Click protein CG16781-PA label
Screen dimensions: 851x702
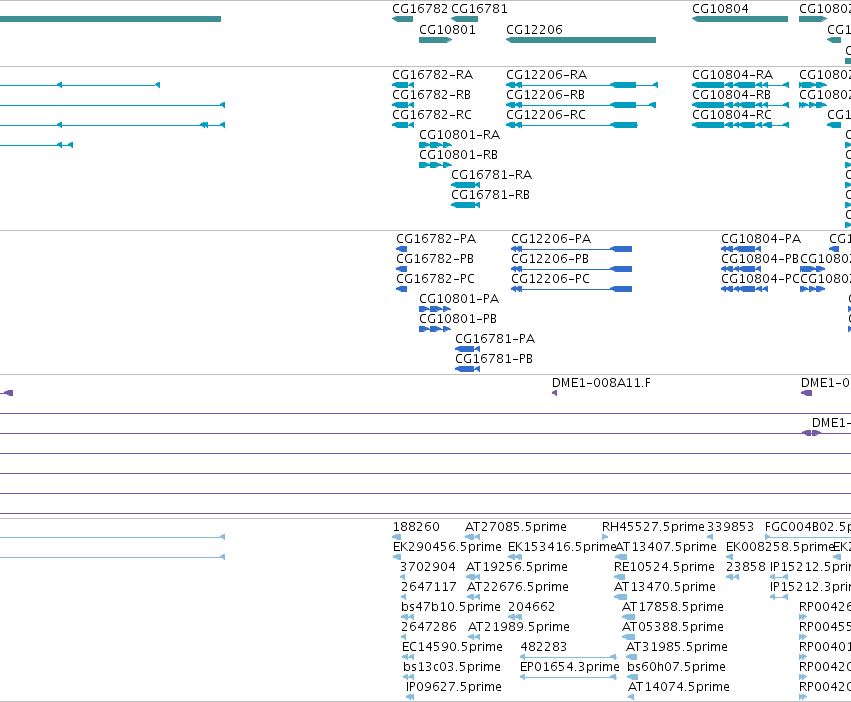click(x=494, y=339)
